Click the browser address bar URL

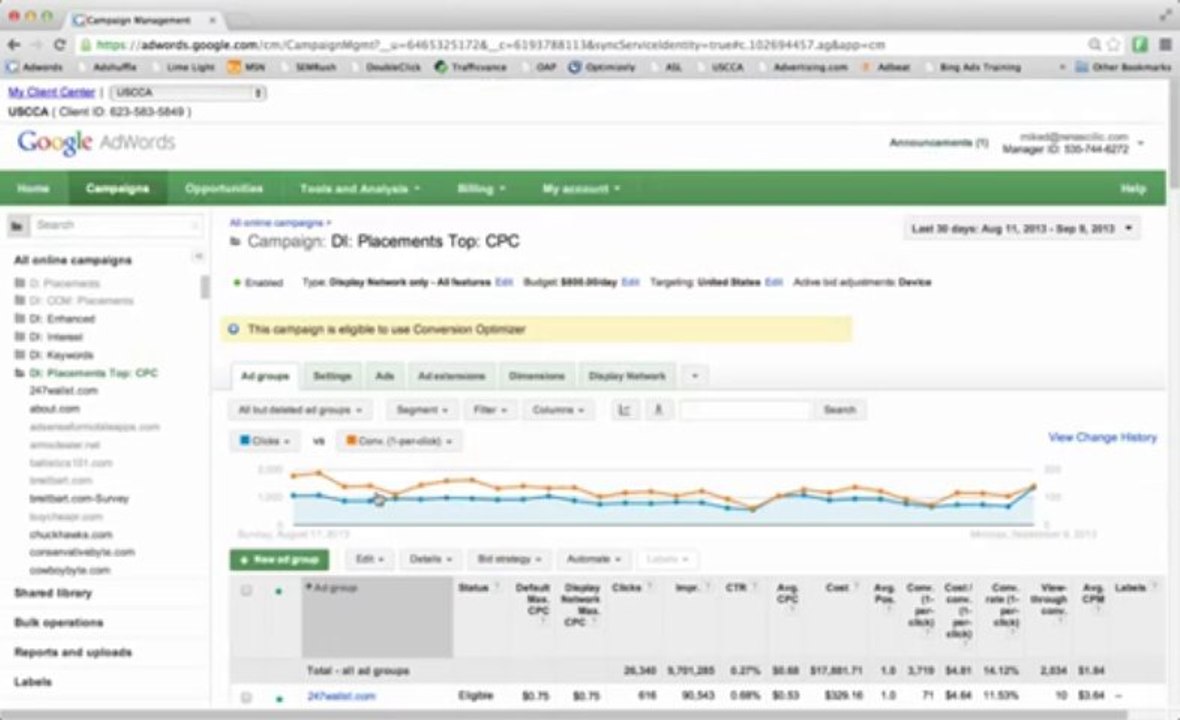(491, 45)
